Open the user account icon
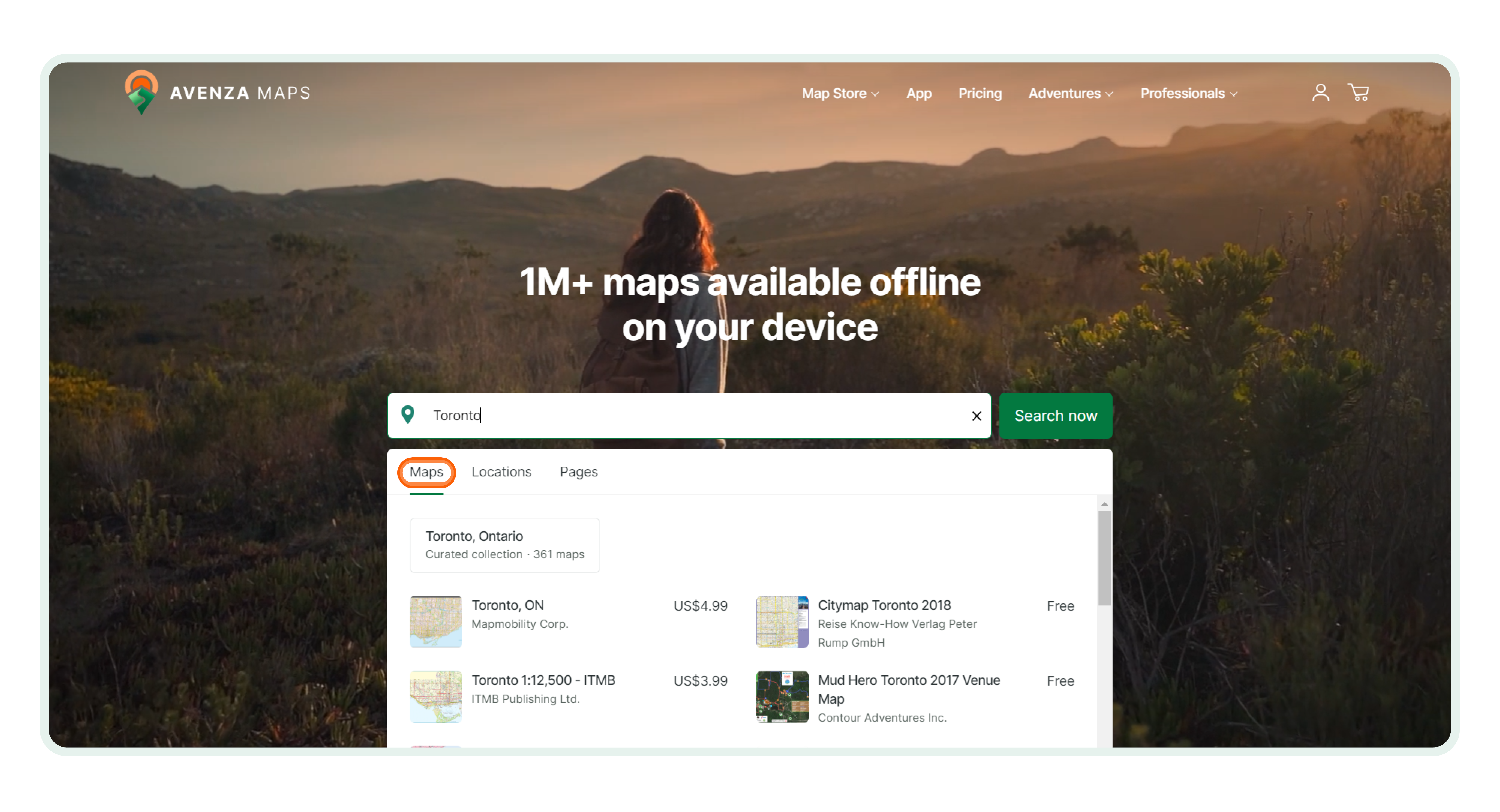Image resolution: width=1500 pixels, height=812 pixels. point(1320,93)
